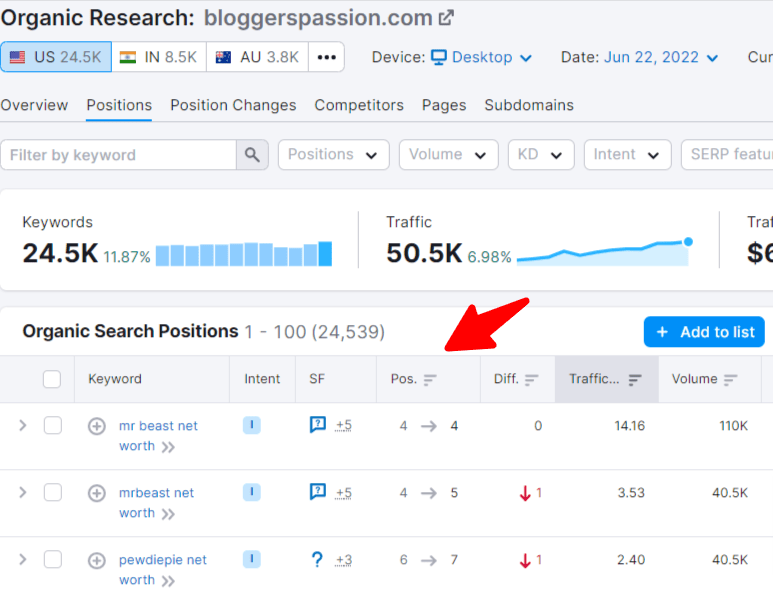Tick the checkbox for pewdiepie net worth
Image resolution: width=773 pixels, height=594 pixels.
(53, 559)
